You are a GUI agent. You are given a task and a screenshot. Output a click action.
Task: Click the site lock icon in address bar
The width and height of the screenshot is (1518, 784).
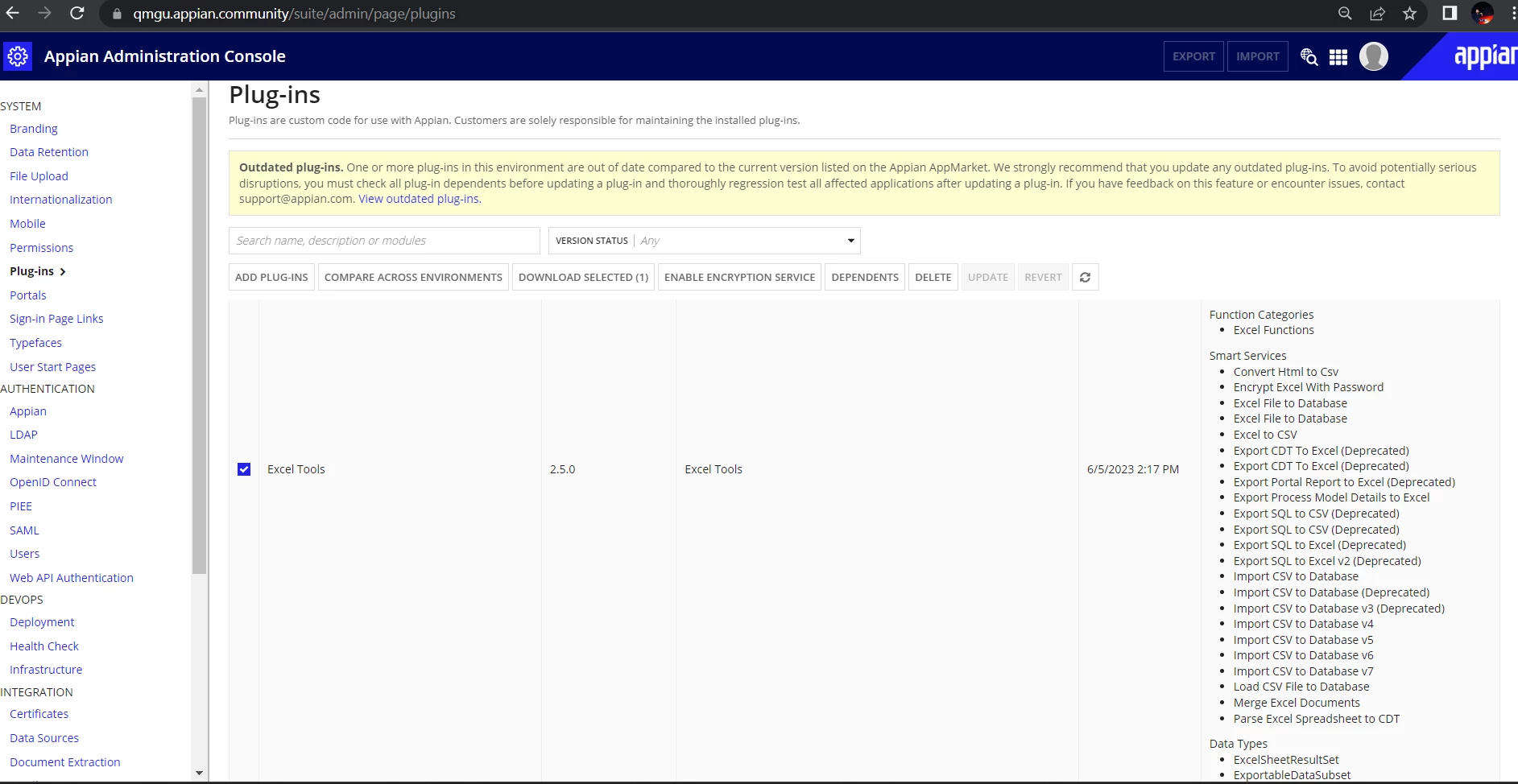tap(118, 14)
